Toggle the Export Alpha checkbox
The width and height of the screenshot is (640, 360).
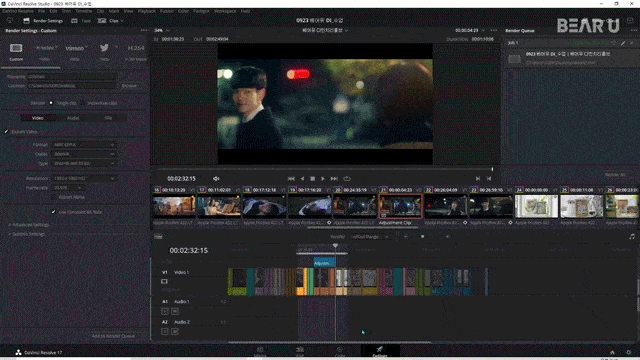[x=53, y=197]
